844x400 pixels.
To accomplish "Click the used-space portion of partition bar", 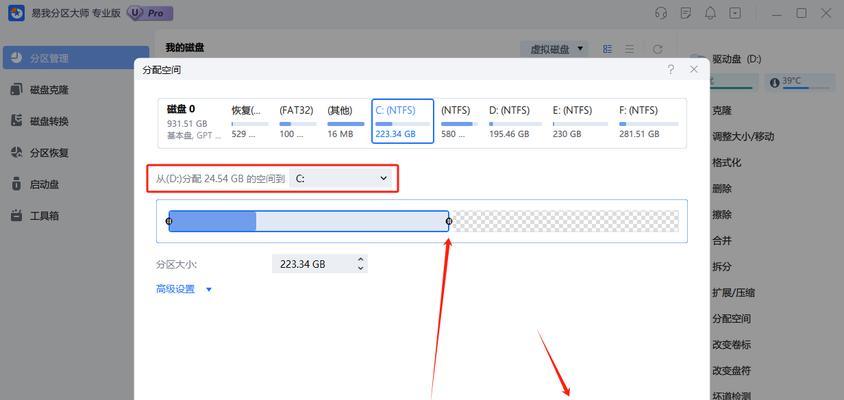I will [213, 221].
